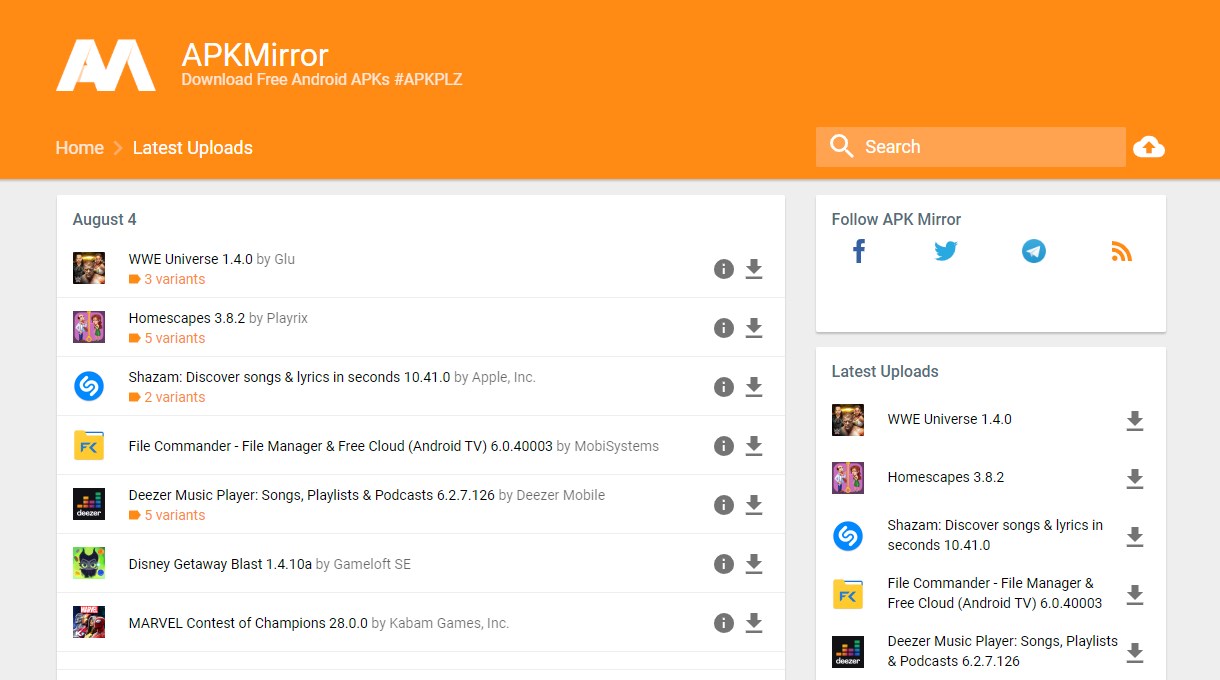
Task: Click inside the Search input field
Action: [x=971, y=147]
